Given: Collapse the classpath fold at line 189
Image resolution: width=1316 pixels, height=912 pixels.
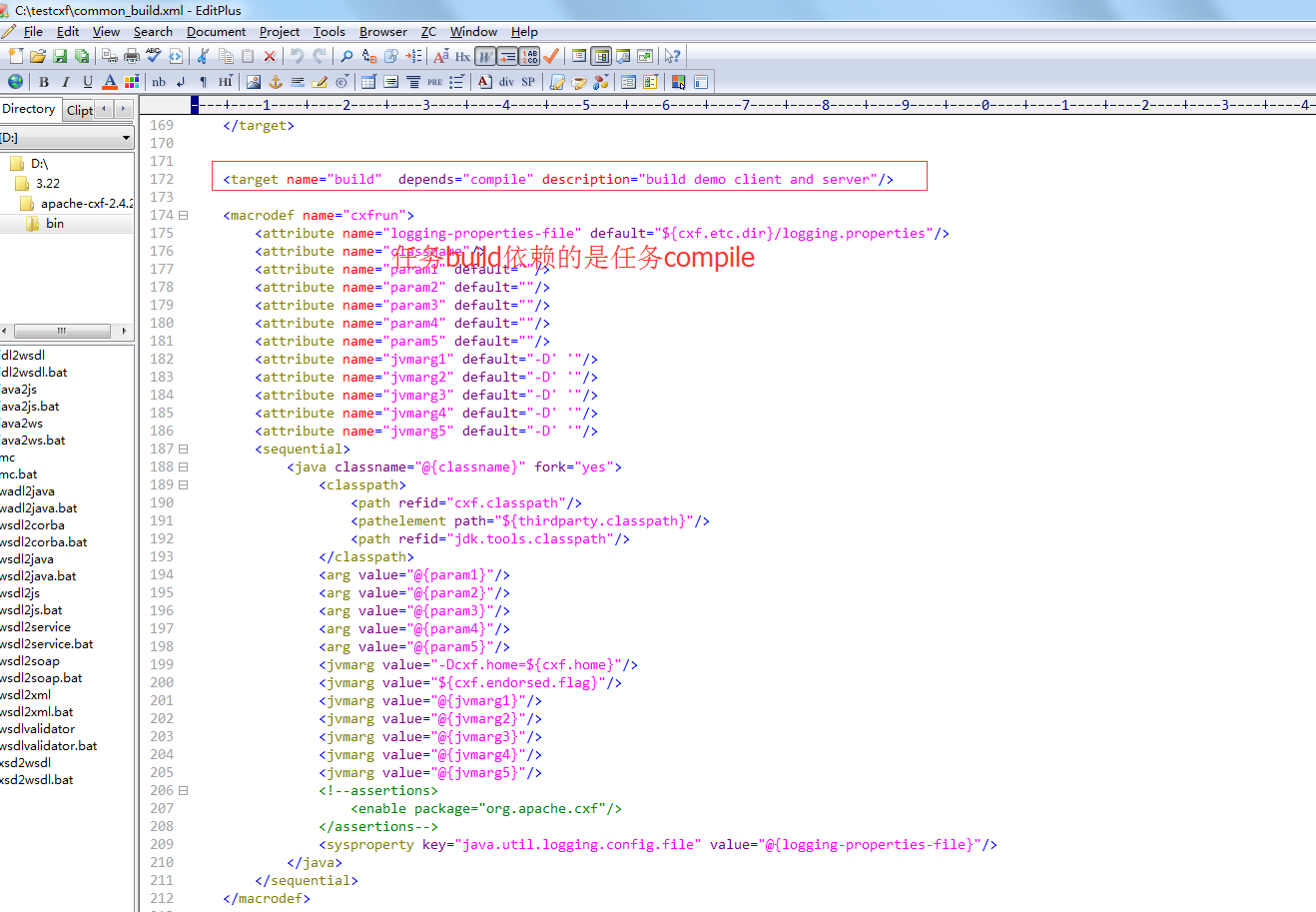Looking at the screenshot, I should point(184,484).
